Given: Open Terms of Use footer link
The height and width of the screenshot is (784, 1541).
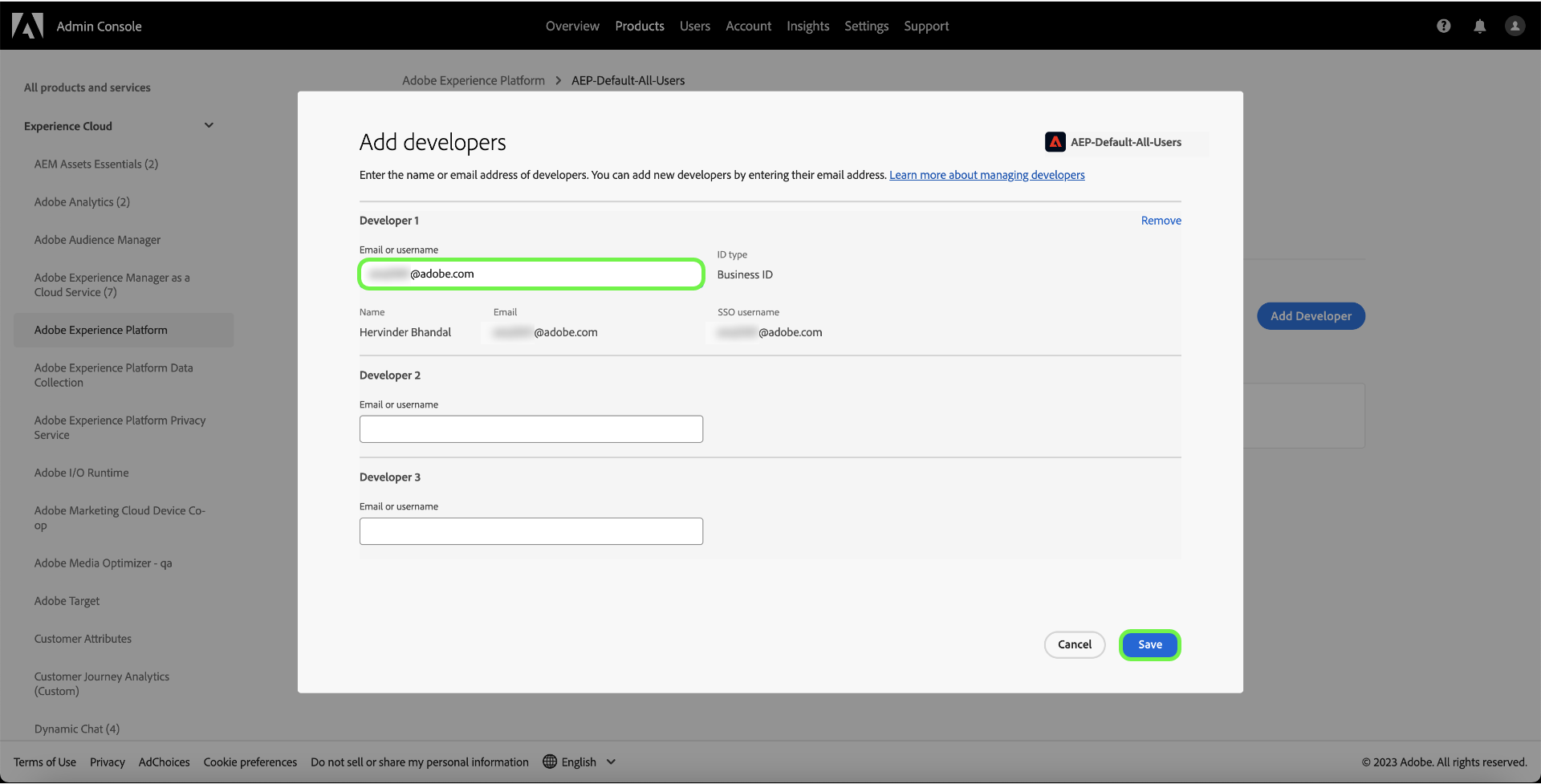Looking at the screenshot, I should coord(45,762).
